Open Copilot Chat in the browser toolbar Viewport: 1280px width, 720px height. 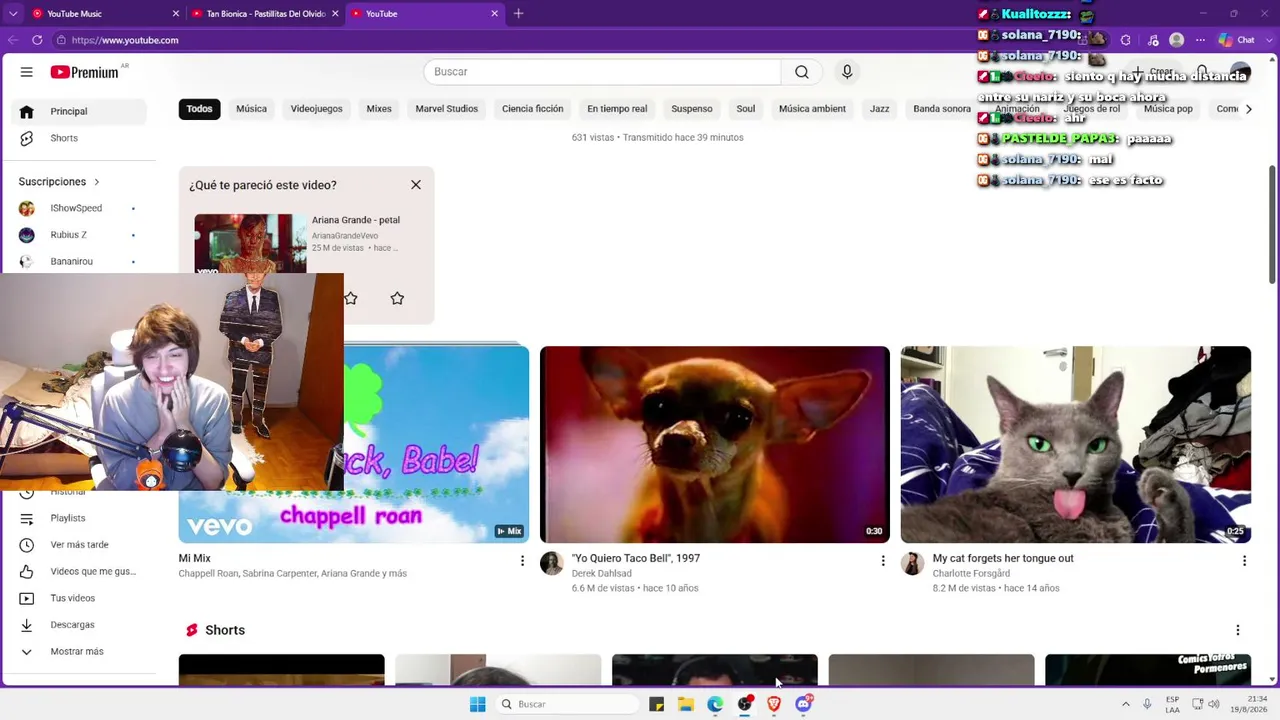1238,40
